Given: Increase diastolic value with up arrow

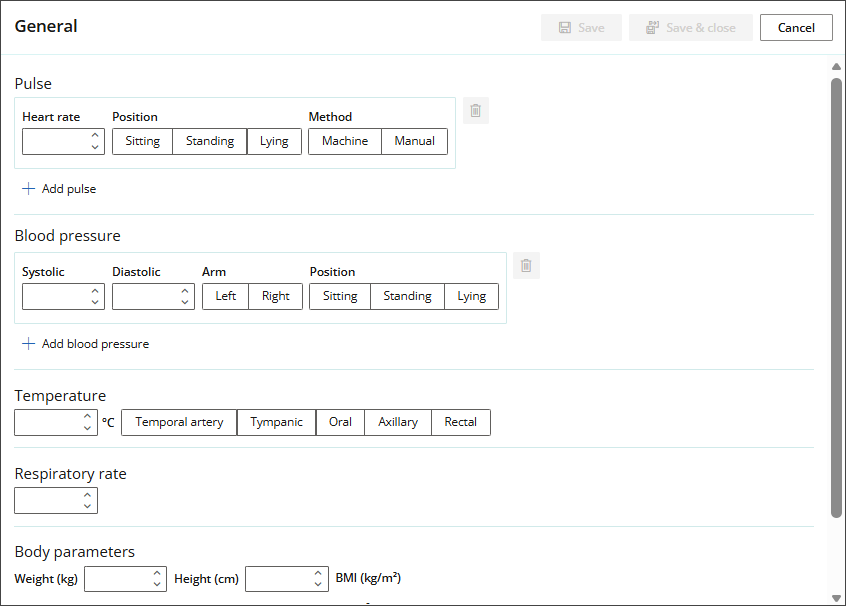Looking at the screenshot, I should pyautogui.click(x=185, y=291).
